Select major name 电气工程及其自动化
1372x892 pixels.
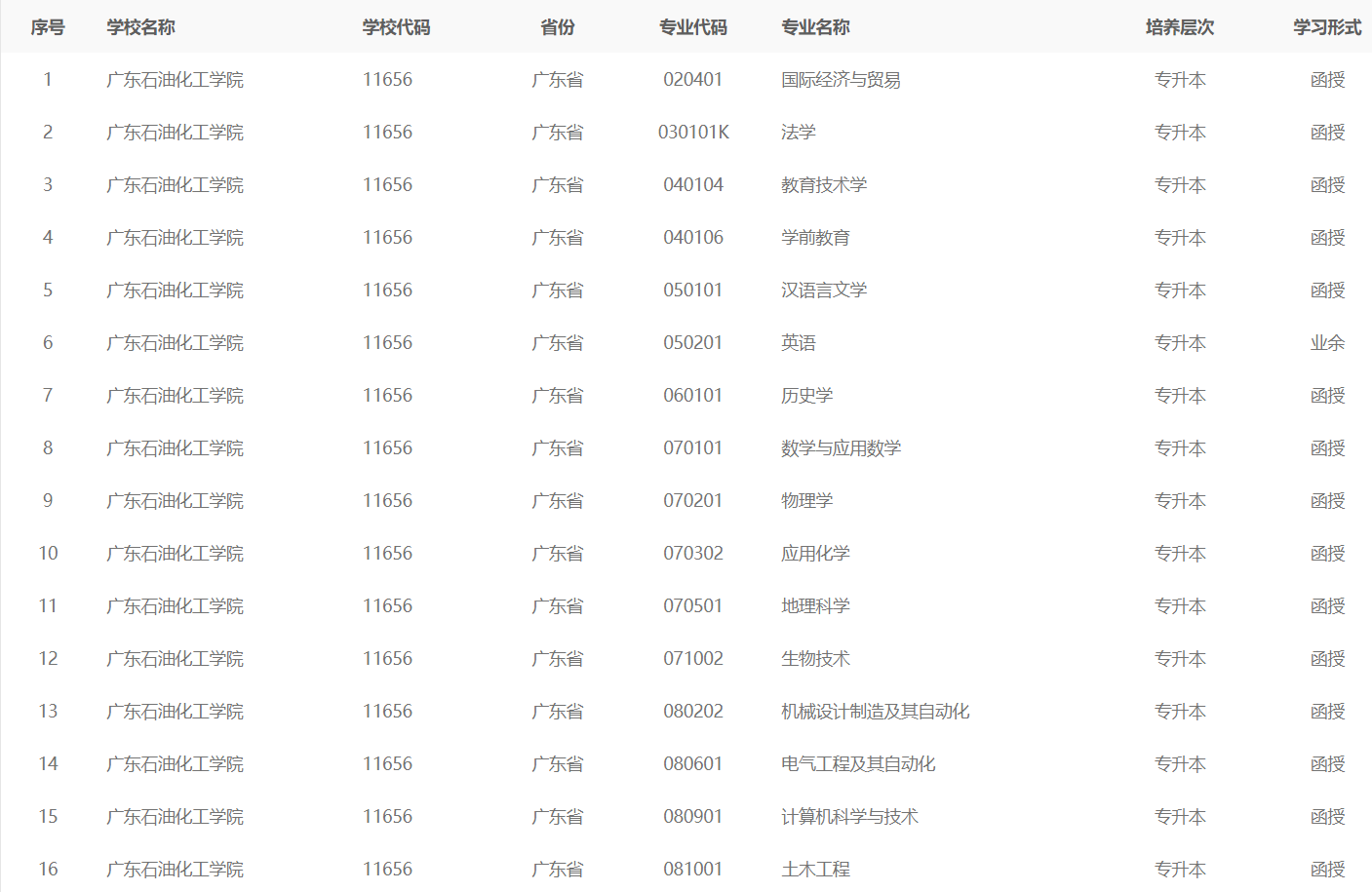(858, 764)
